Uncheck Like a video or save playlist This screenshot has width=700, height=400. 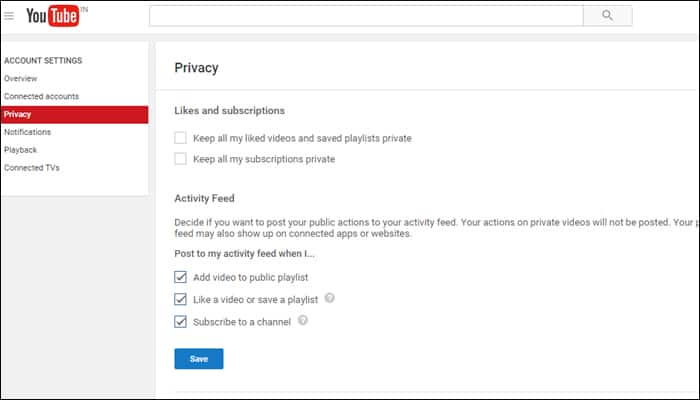(x=180, y=299)
